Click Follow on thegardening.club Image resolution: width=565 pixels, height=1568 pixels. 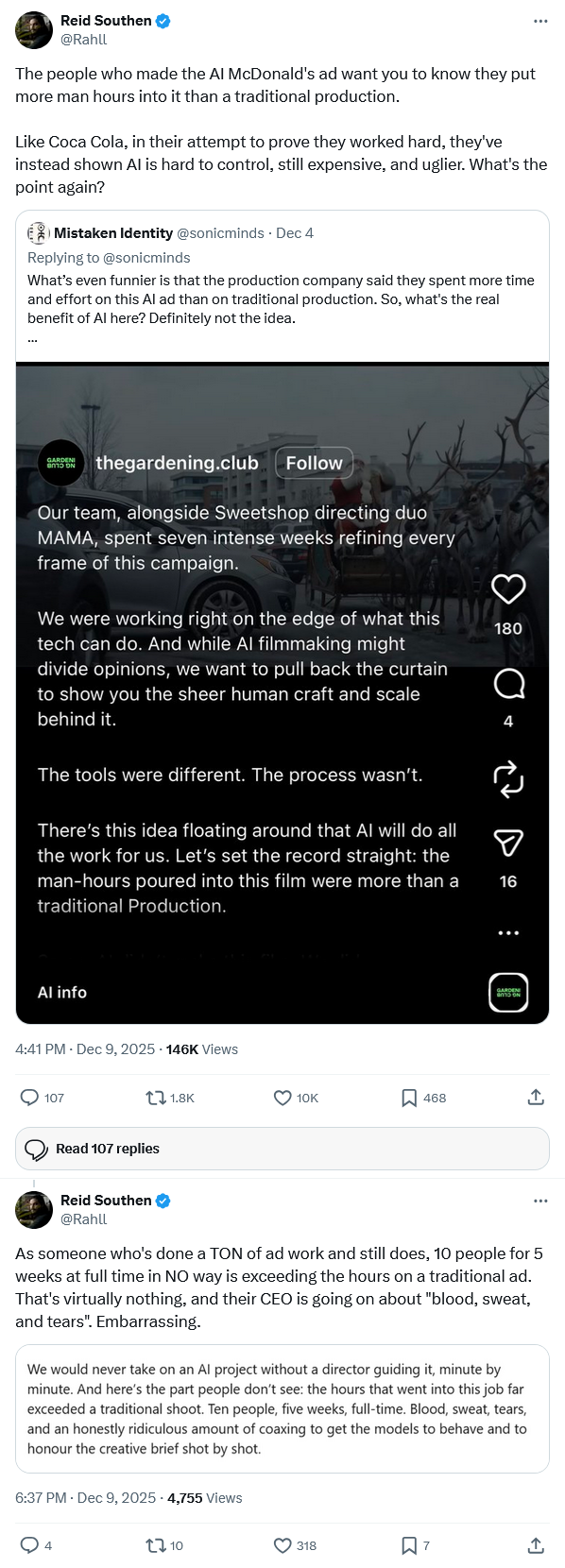pyautogui.click(x=314, y=463)
